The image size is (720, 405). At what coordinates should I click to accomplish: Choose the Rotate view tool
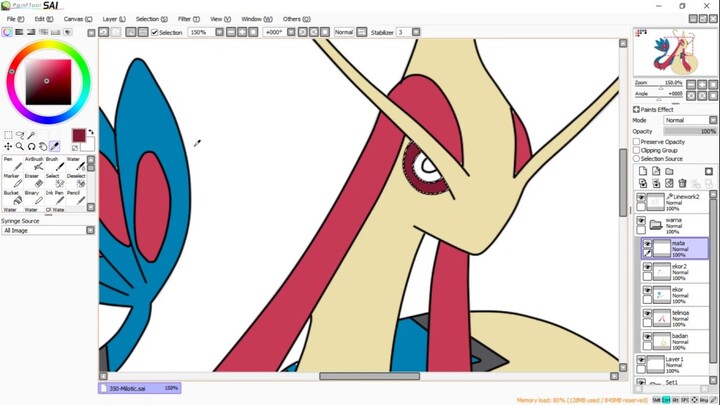pyautogui.click(x=31, y=146)
